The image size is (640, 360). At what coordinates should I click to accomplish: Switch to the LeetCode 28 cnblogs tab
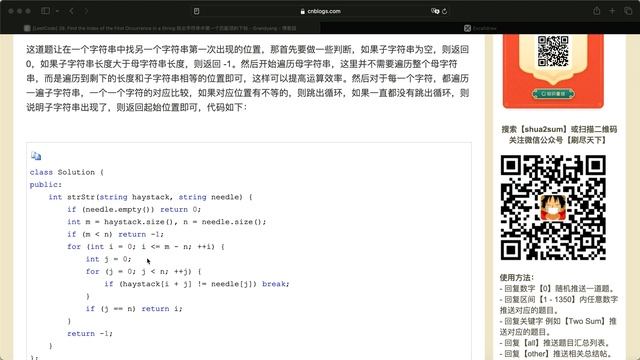pyautogui.click(x=161, y=28)
